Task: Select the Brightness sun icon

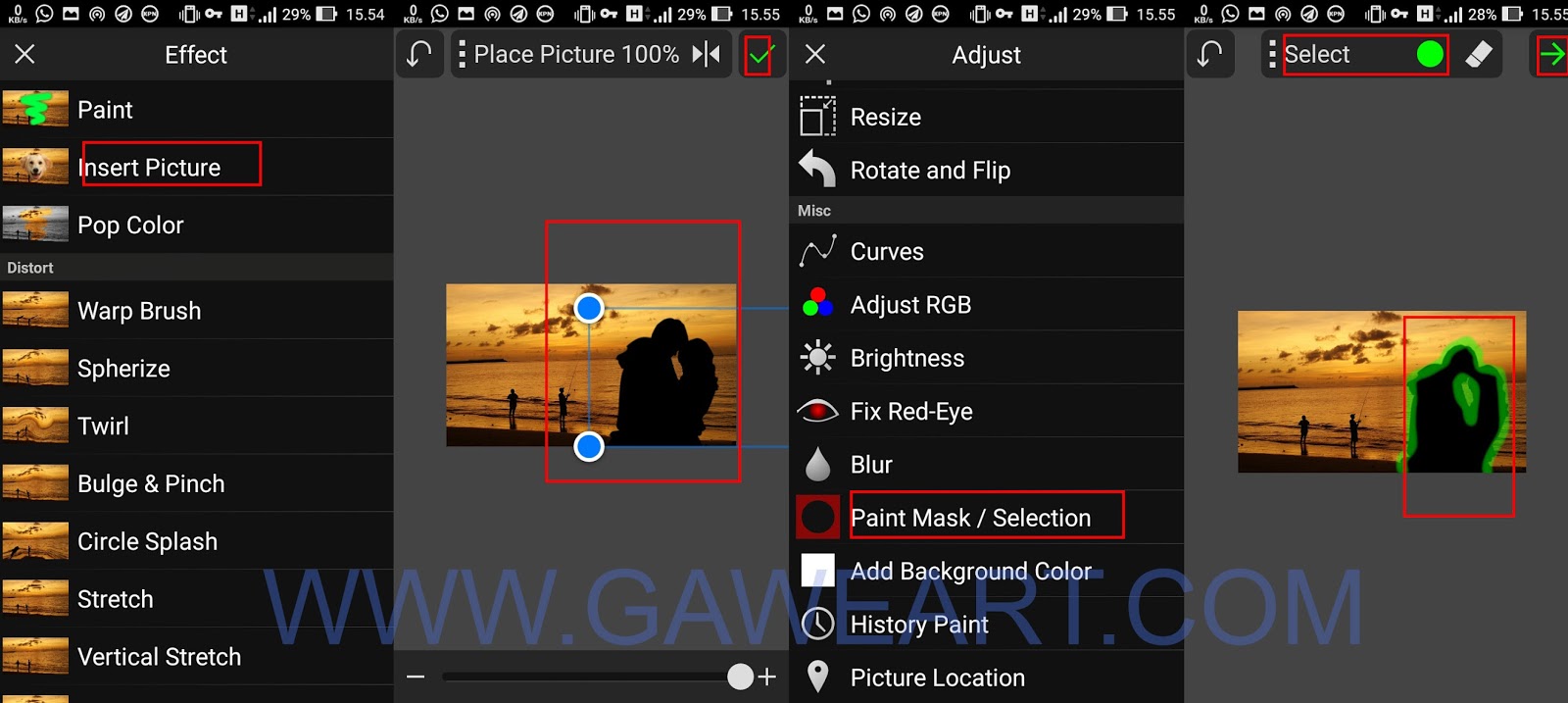Action: (x=817, y=358)
